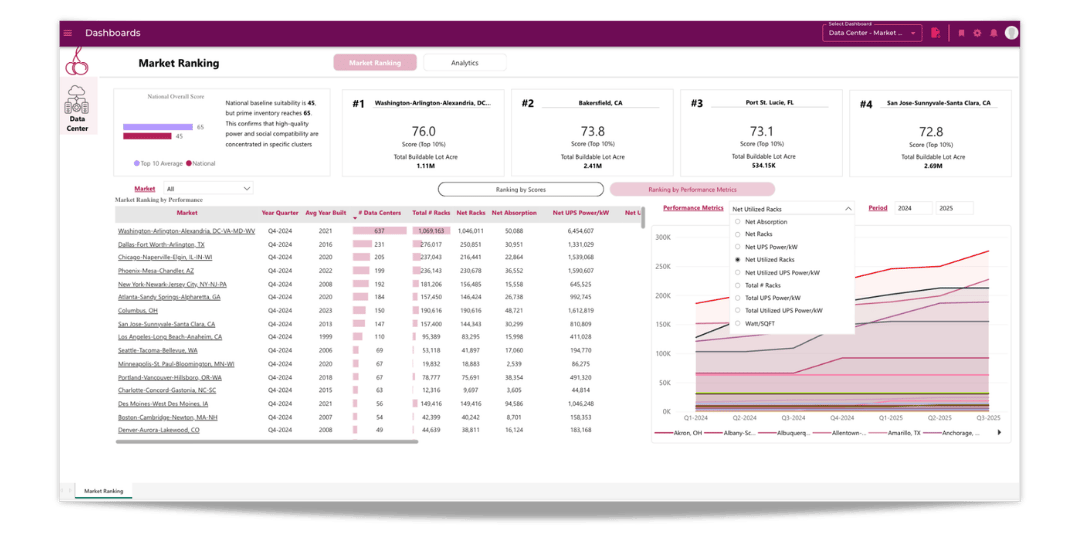The width and height of the screenshot is (1080, 540).
Task: Click the user profile avatar
Action: coord(1011,33)
